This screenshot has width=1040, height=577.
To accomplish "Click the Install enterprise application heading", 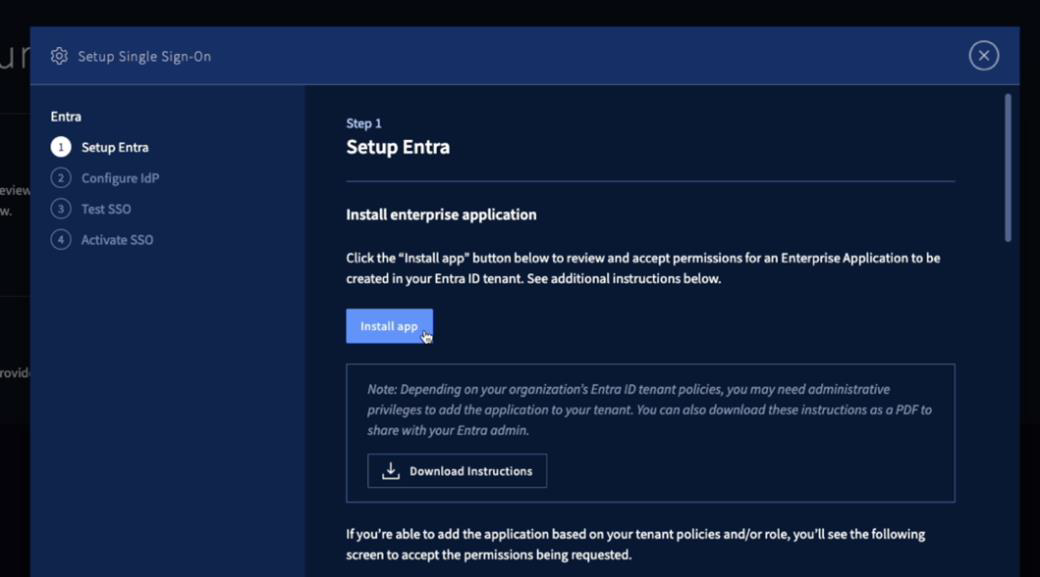I will (441, 215).
